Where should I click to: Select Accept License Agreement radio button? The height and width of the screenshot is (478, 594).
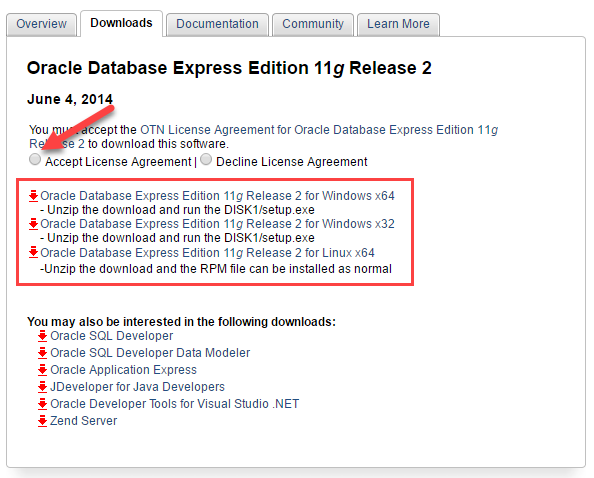[35, 159]
